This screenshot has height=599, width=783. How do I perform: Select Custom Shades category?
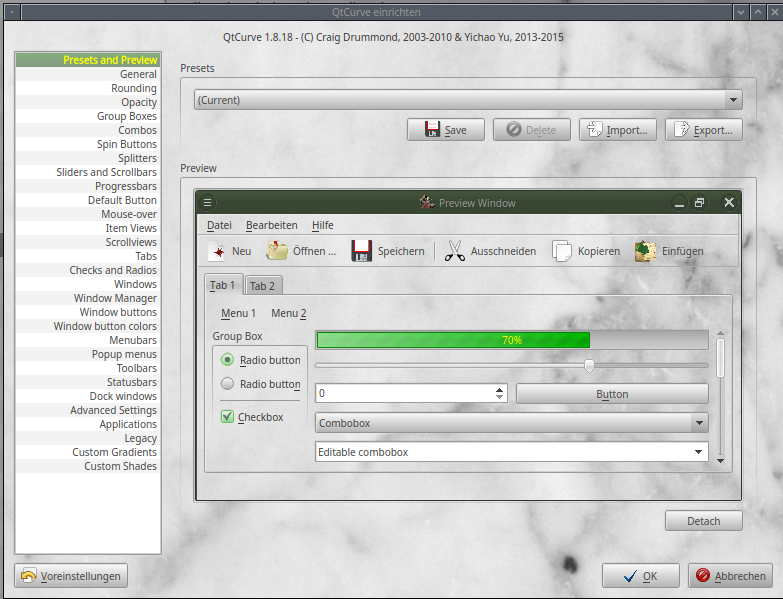(88, 465)
